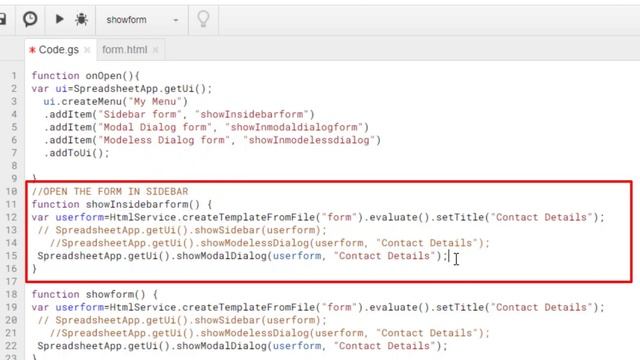Click showModalDialog call on line 15
This screenshot has height=360, width=640.
click(x=242, y=256)
